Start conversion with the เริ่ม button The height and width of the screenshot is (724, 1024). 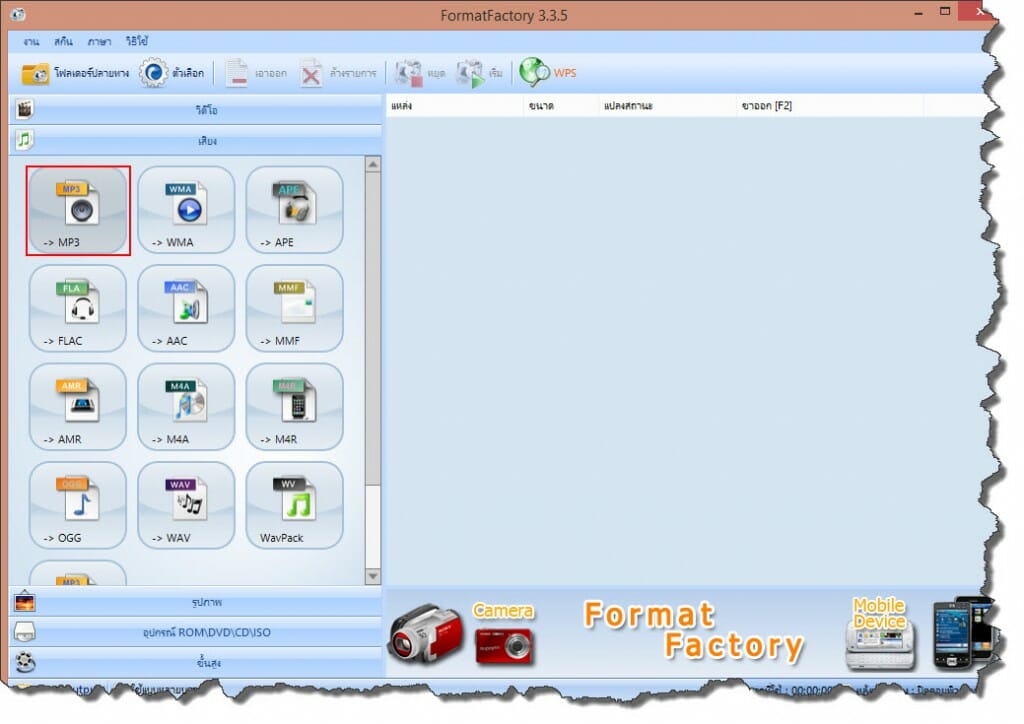click(x=479, y=73)
